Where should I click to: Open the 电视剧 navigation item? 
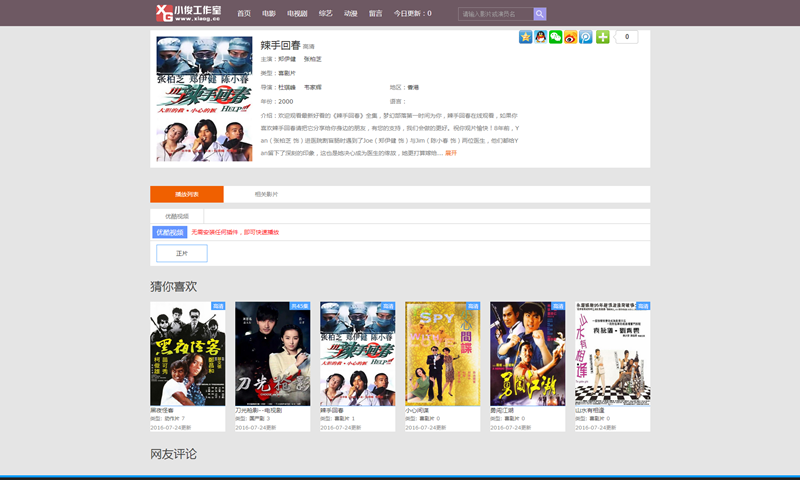tap(297, 14)
